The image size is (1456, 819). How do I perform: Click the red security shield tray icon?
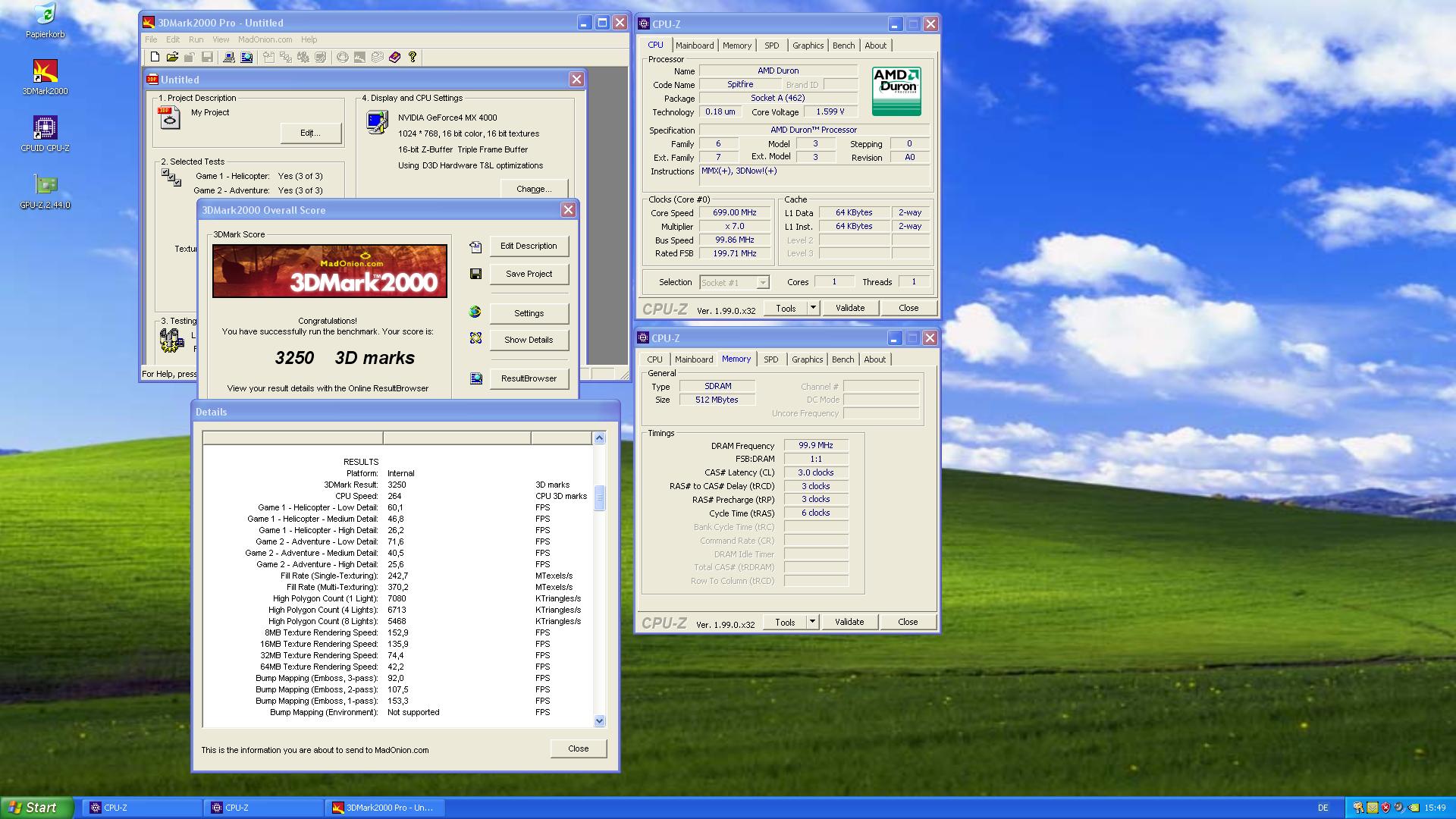[x=1385, y=808]
